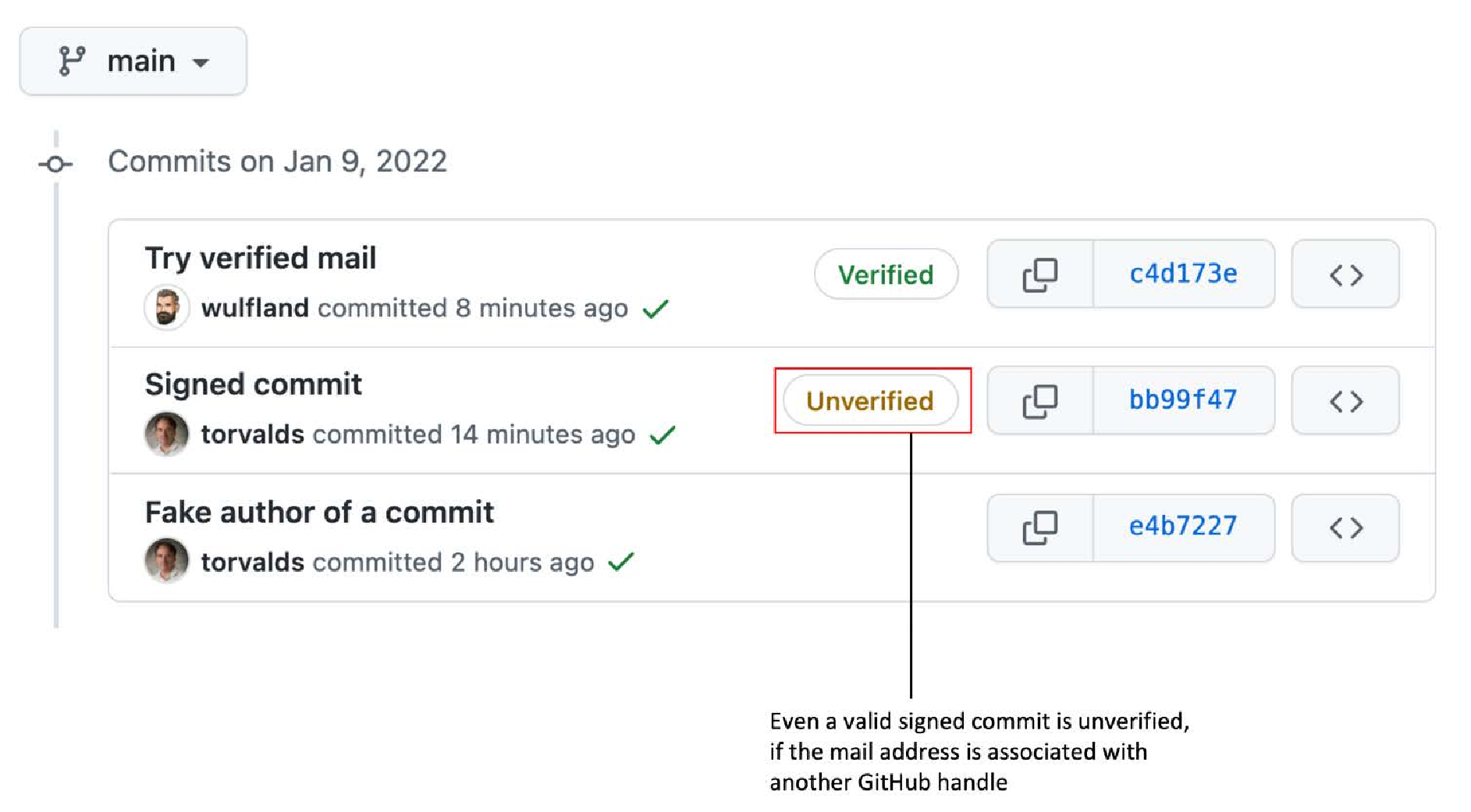Browse repository at commit e4b7227

1345,528
